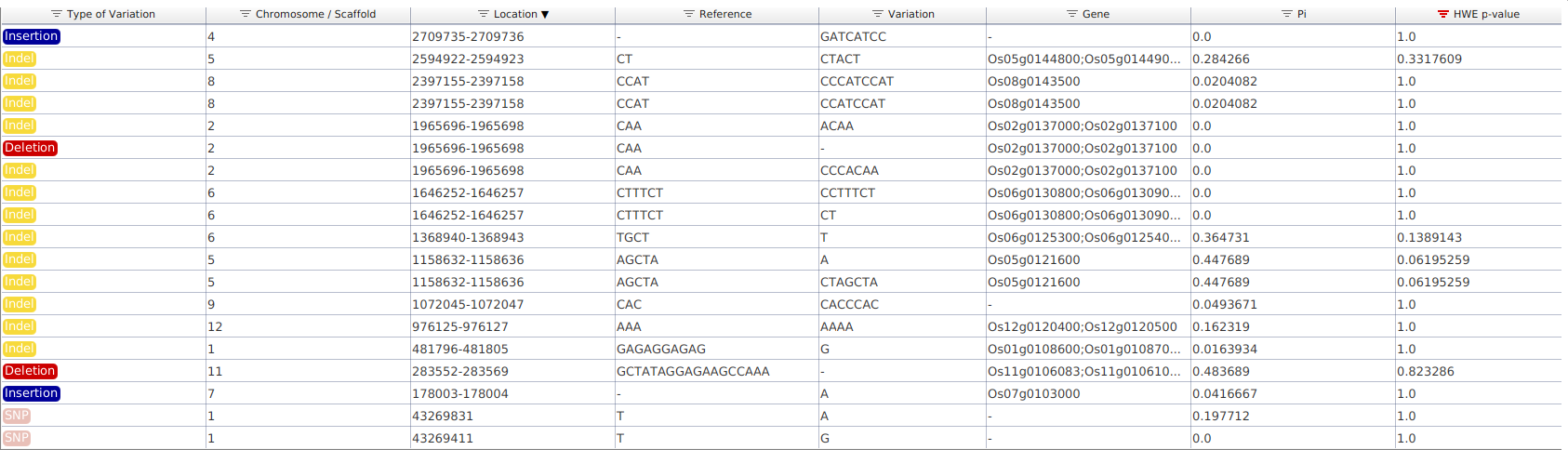This screenshot has width=1568, height=450.
Task: Open the Reference column filter icon
Action: (689, 14)
